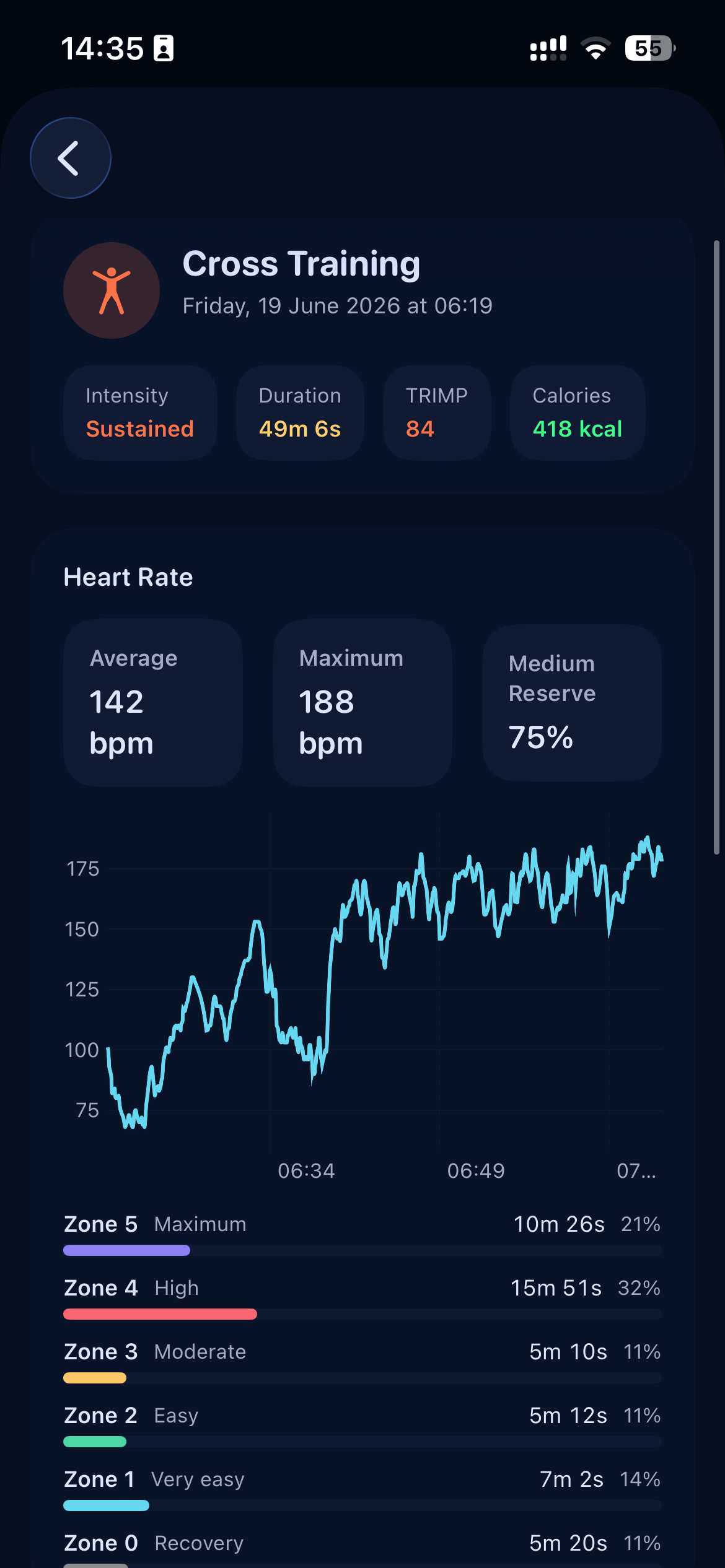Tap the Cross Training activity icon
Screen dimensions: 725x1568
(x=112, y=290)
